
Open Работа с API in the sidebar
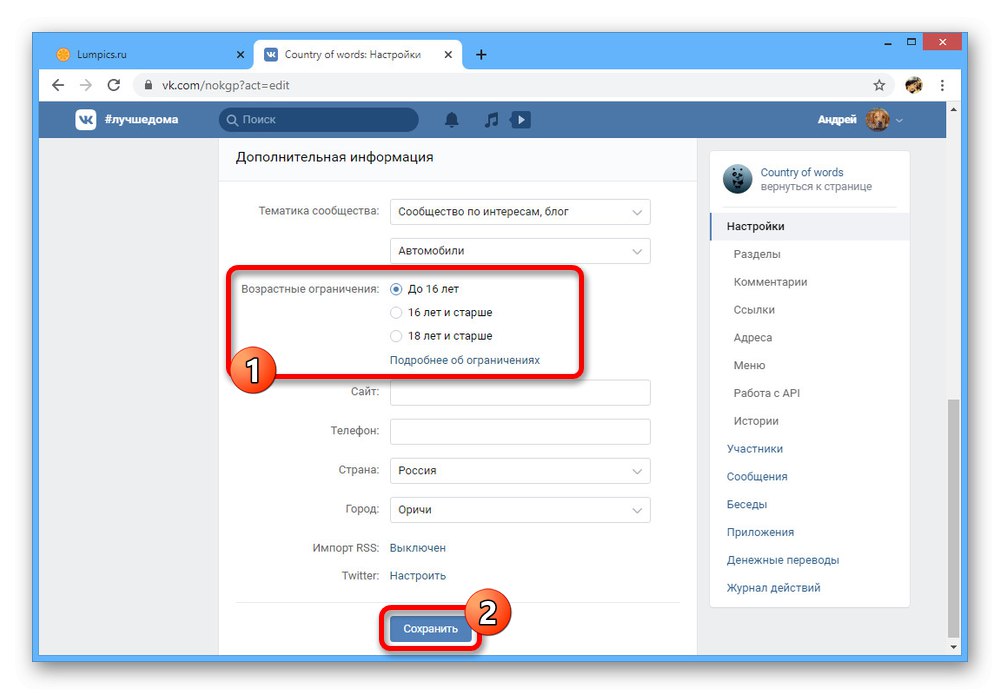tap(767, 393)
